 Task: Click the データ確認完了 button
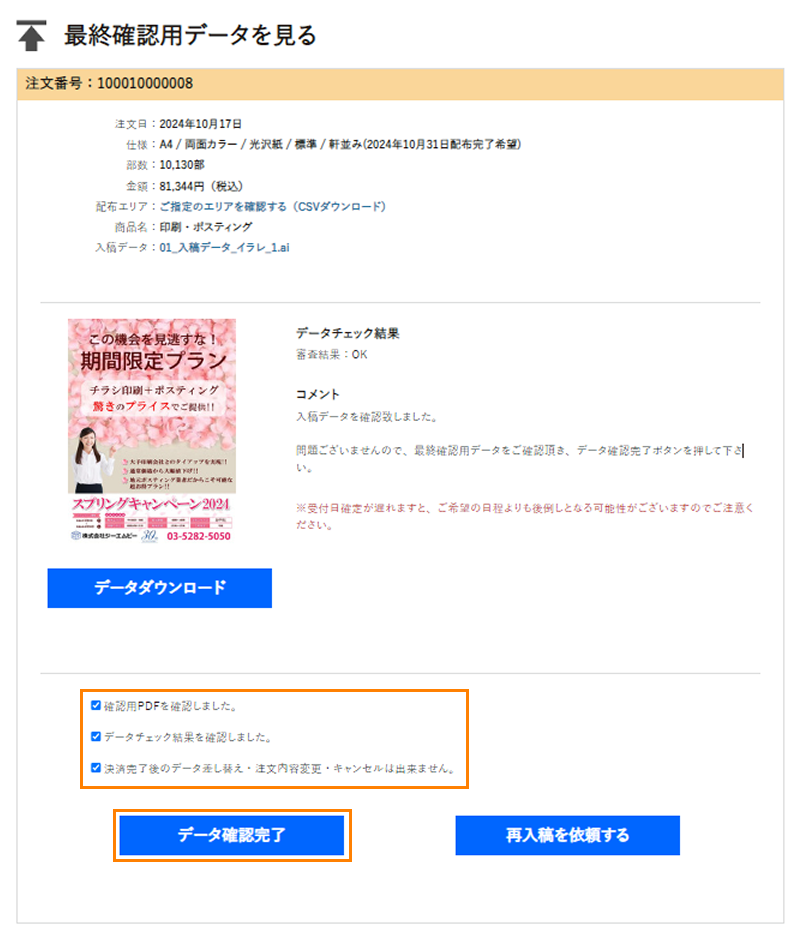(x=232, y=835)
